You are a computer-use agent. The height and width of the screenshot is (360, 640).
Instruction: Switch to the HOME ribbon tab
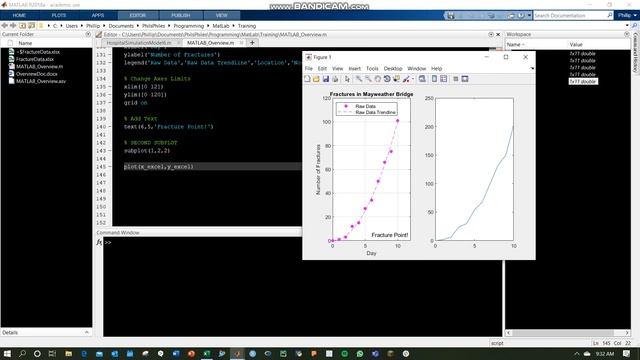pyautogui.click(x=19, y=16)
